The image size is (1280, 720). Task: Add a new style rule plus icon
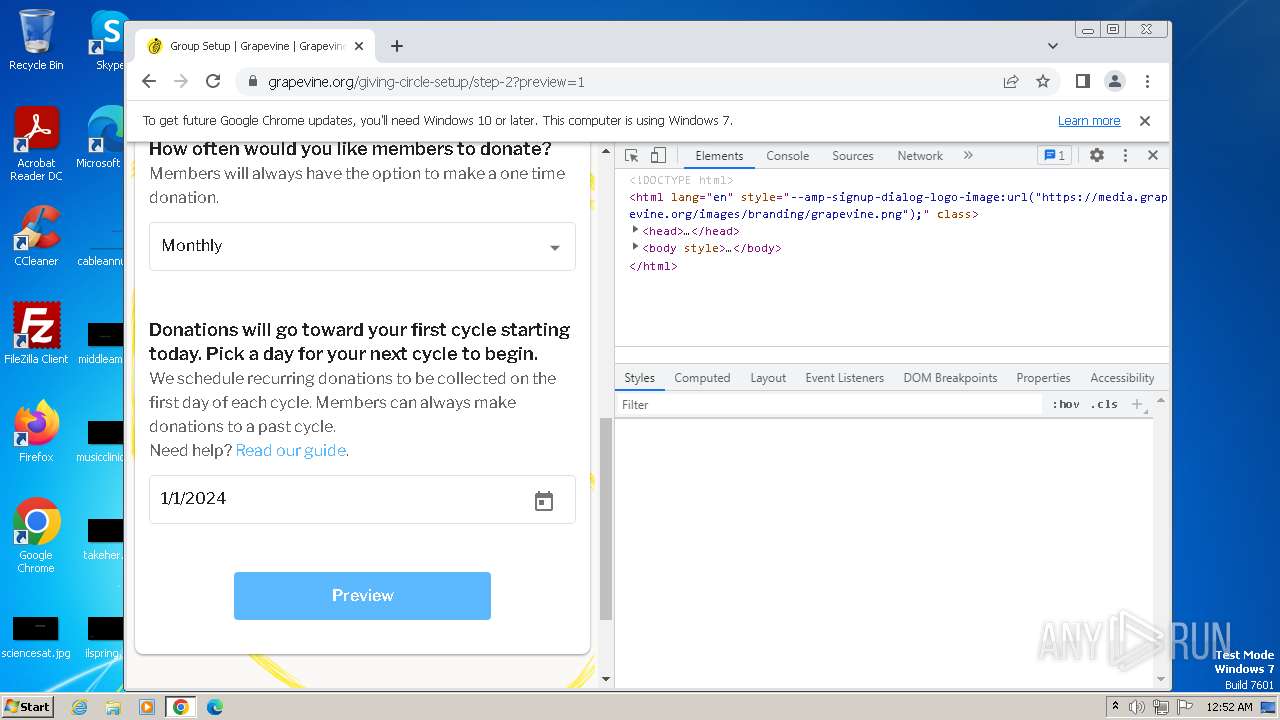coord(1137,405)
